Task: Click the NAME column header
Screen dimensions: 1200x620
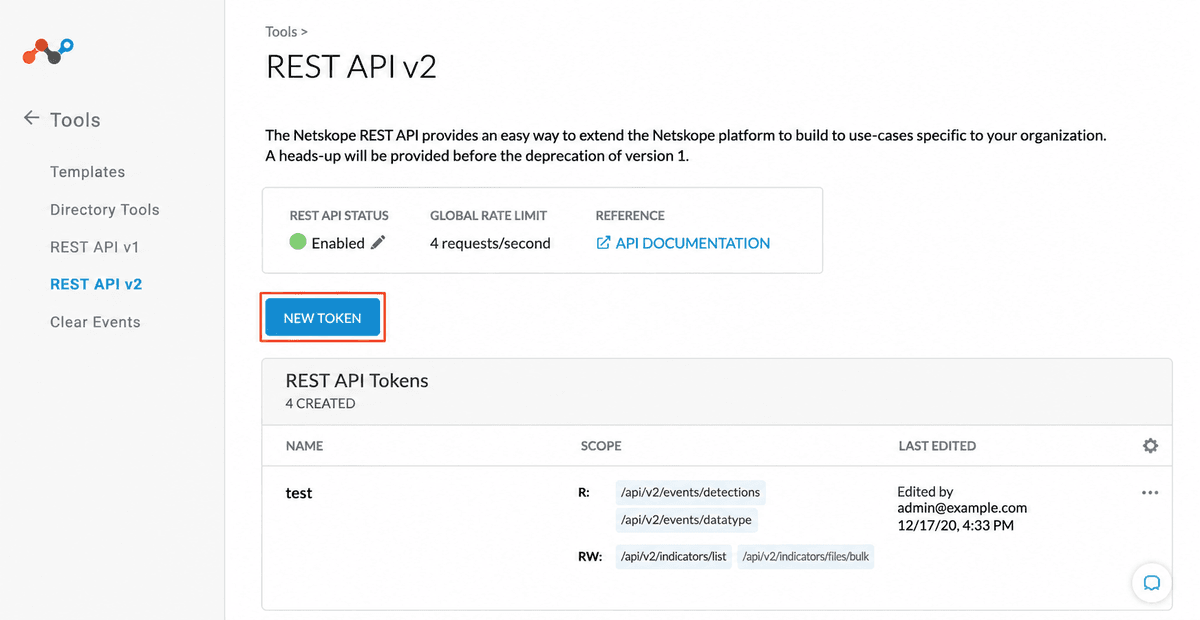Action: [x=304, y=446]
